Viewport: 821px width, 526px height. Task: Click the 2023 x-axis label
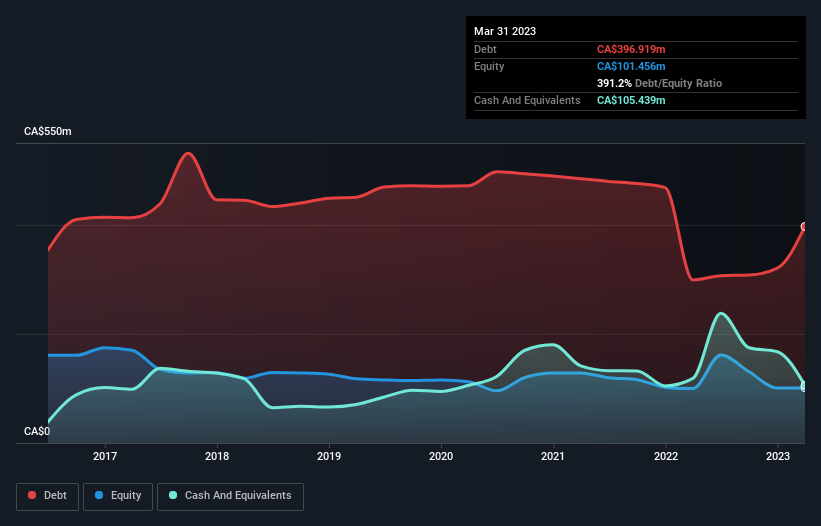(778, 456)
